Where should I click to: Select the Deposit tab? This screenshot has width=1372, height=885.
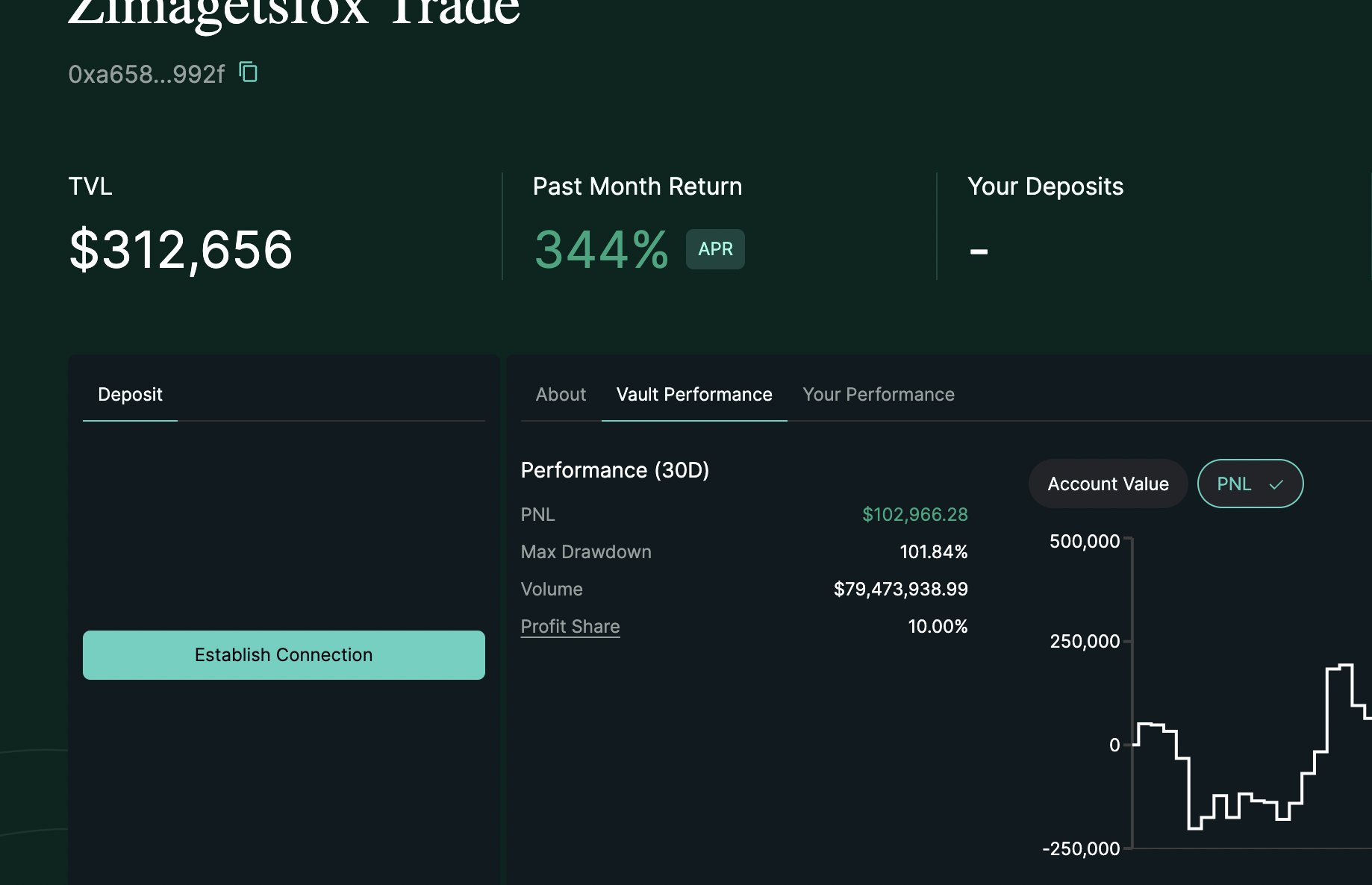pos(130,394)
